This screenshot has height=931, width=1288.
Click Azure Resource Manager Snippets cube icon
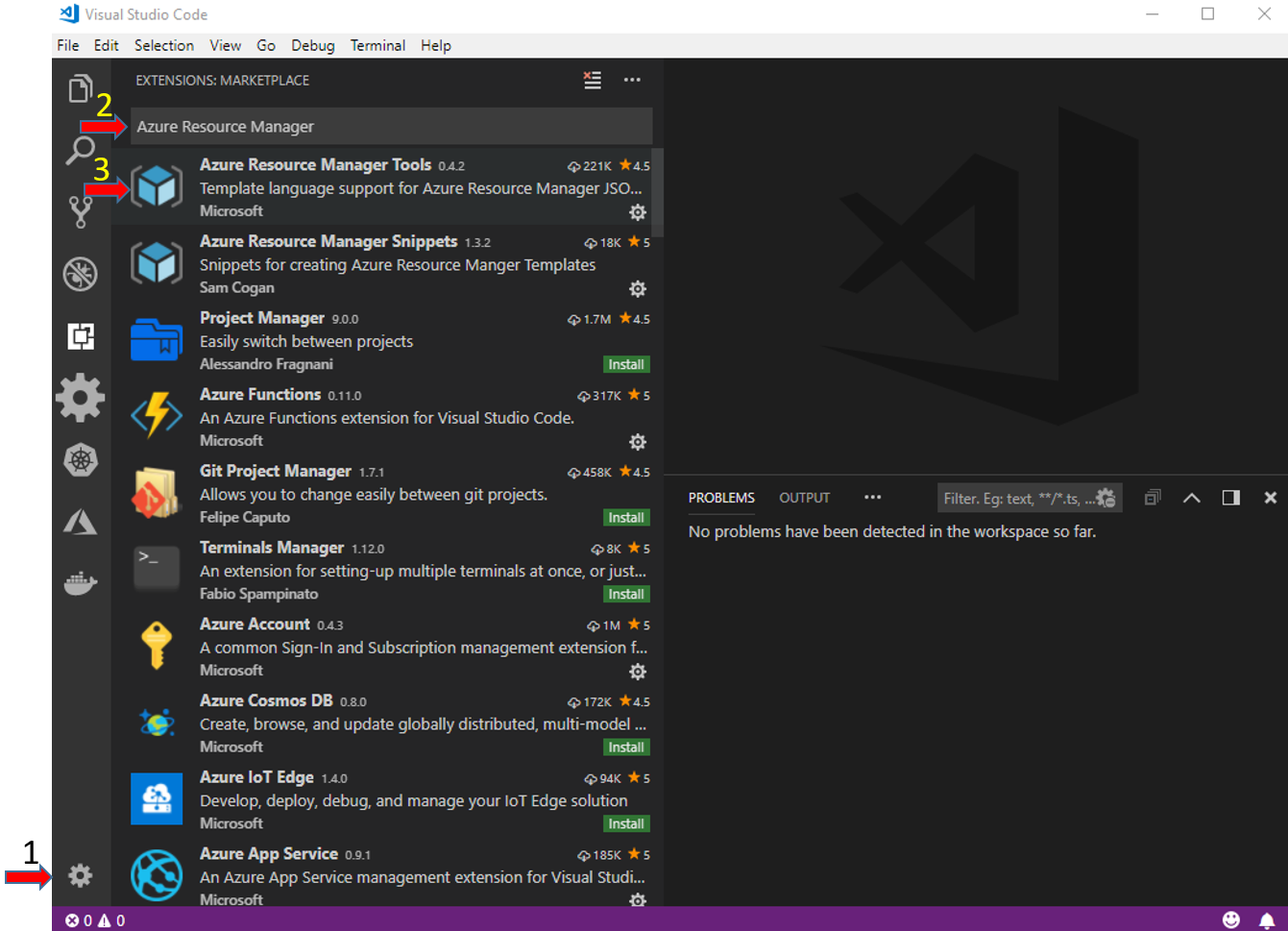[157, 263]
